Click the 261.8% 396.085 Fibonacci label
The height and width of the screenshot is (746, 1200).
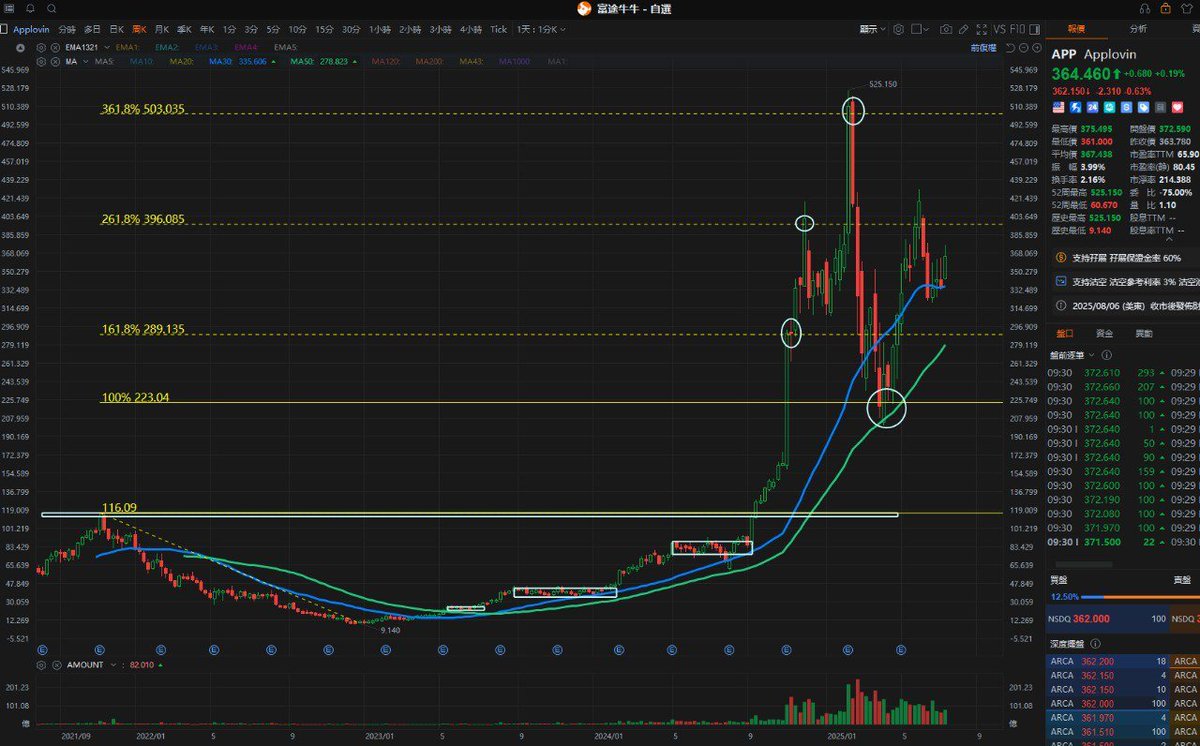(x=143, y=219)
